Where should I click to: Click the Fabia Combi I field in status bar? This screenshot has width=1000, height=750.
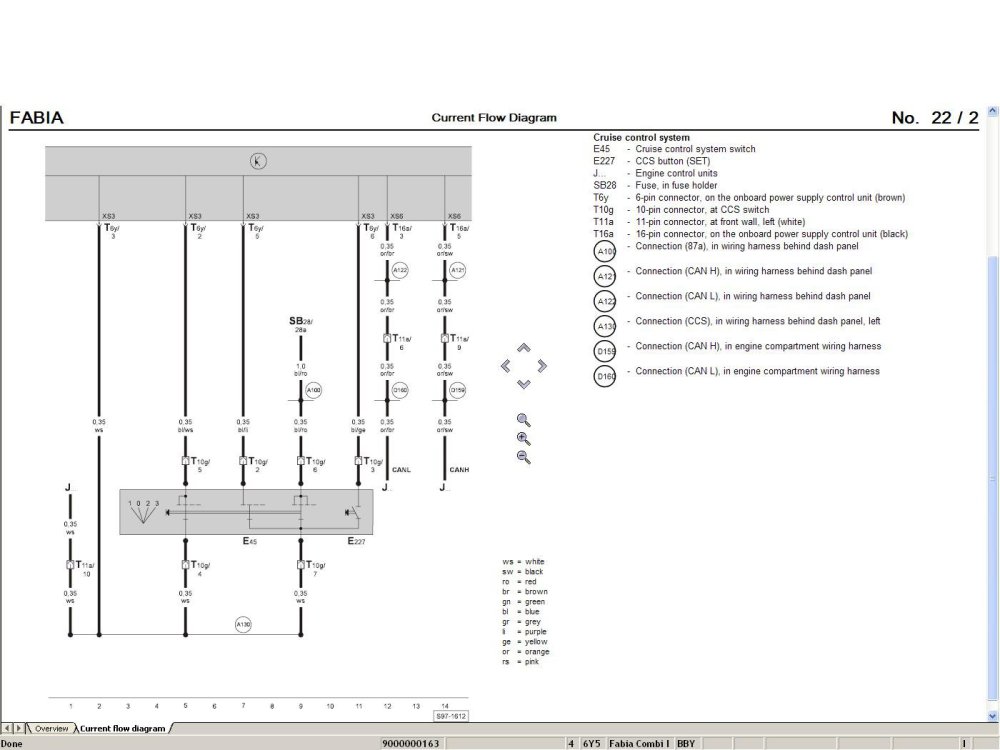[x=641, y=743]
